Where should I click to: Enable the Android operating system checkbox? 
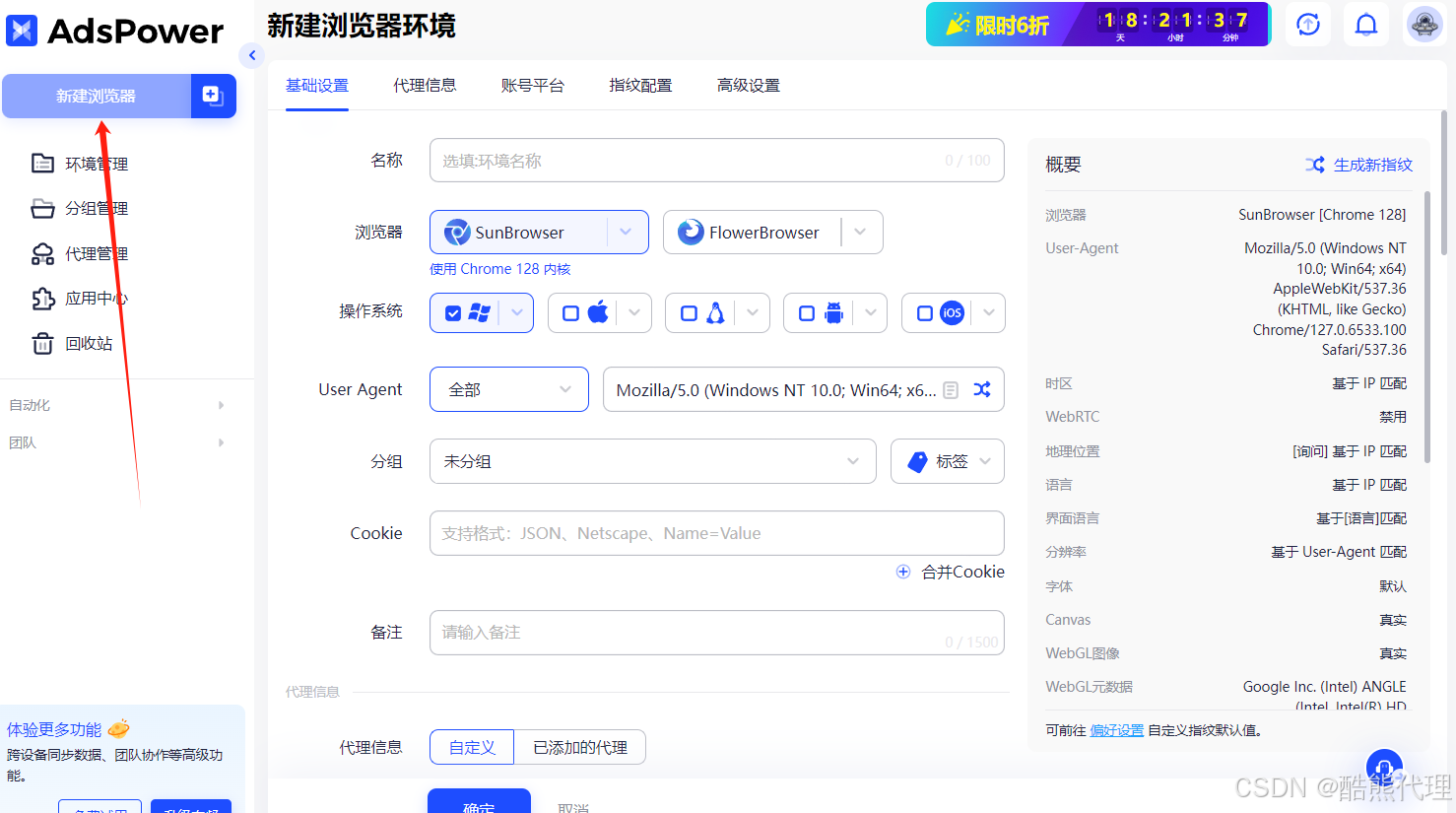tap(807, 313)
